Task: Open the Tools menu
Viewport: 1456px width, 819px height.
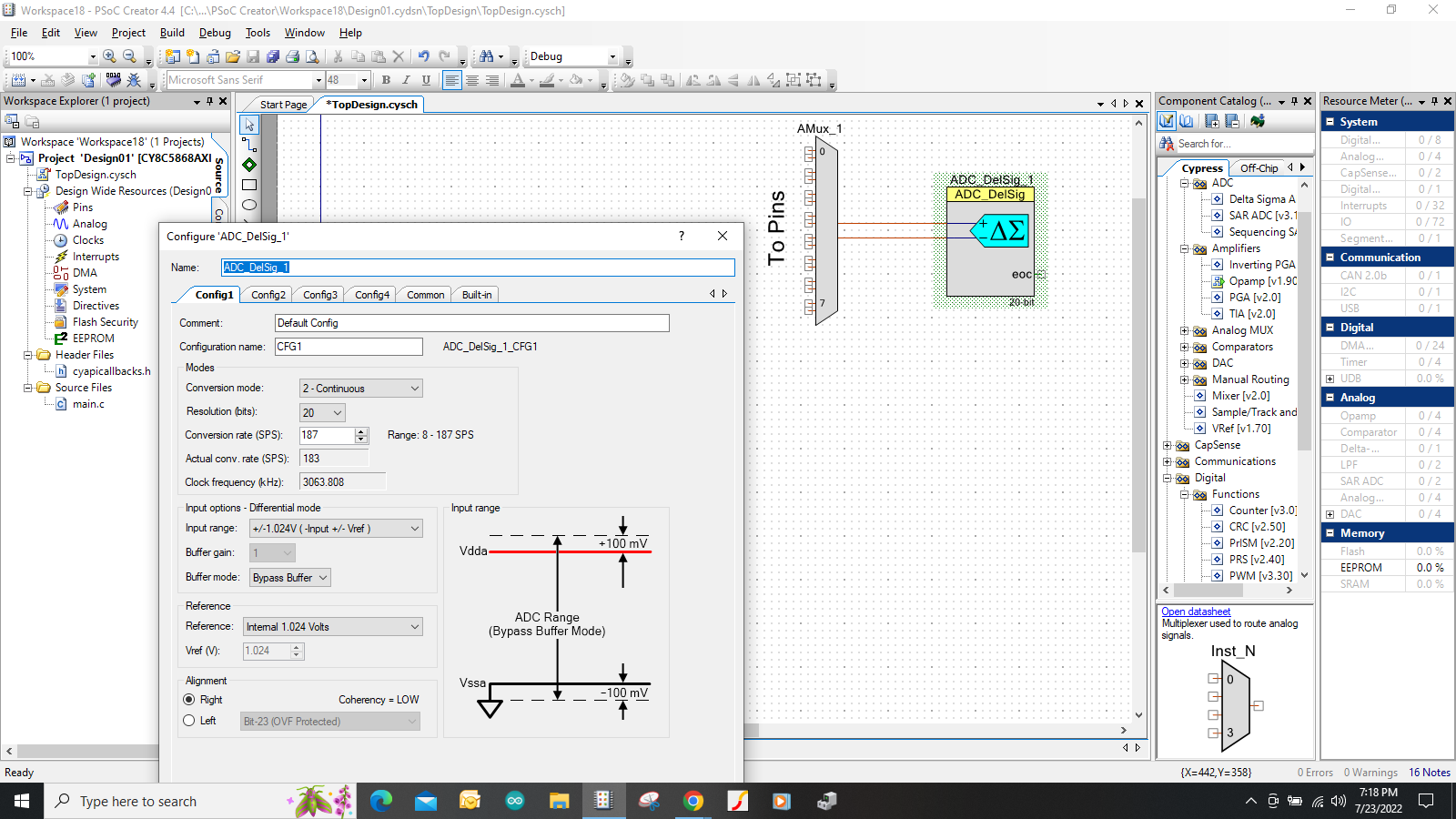Action: 258,33
